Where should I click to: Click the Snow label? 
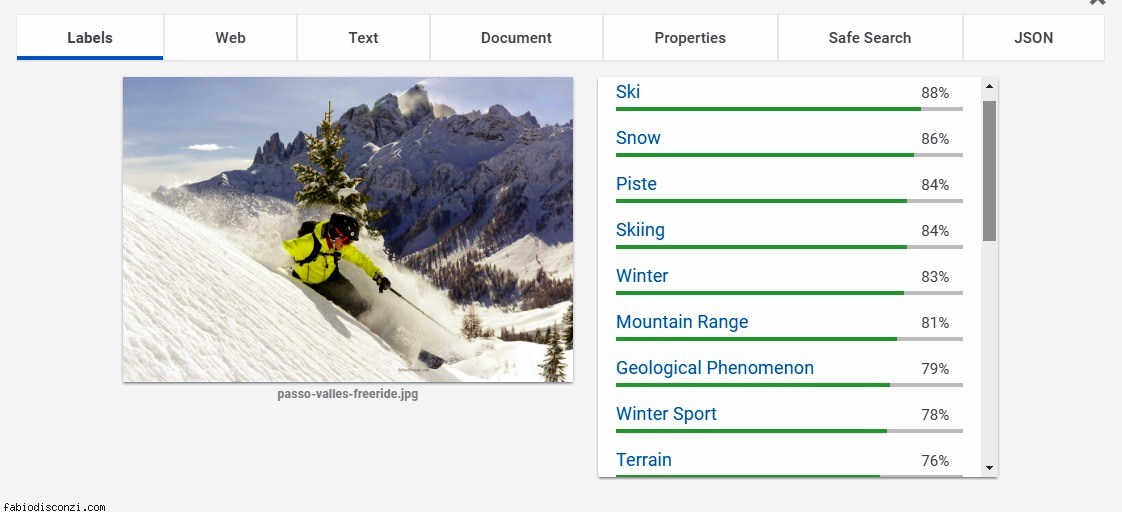638,138
